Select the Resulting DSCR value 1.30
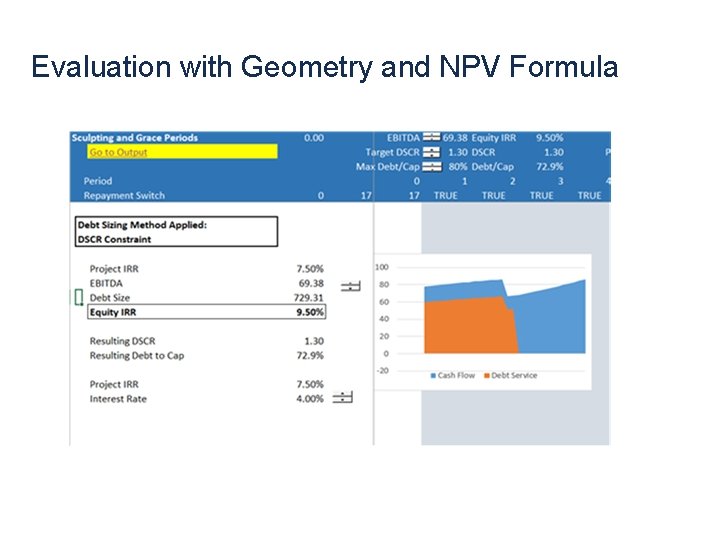This screenshot has height=540, width=720. 314,341
